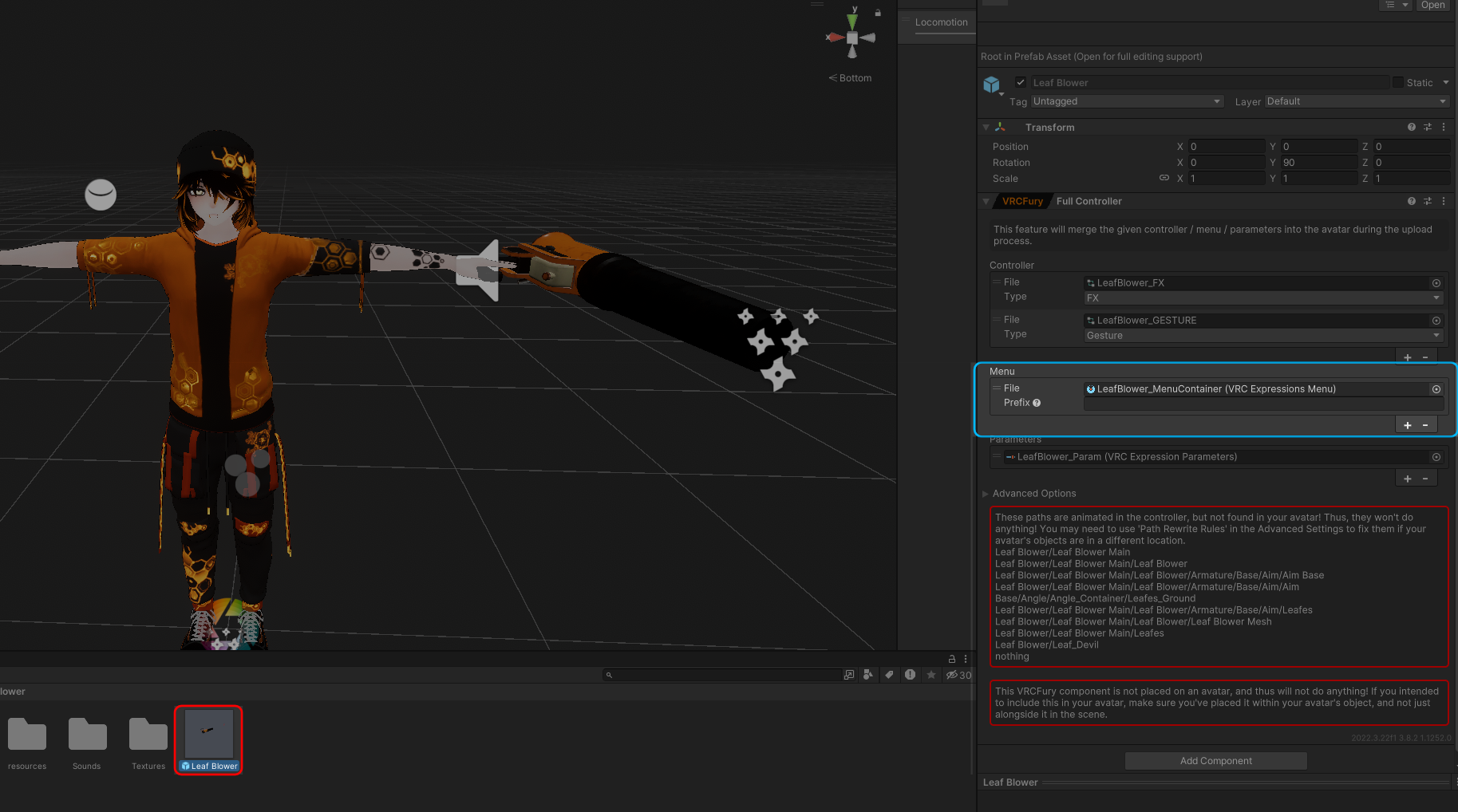Open the Layer dropdown showing Default
This screenshot has width=1458, height=812.
click(1356, 101)
